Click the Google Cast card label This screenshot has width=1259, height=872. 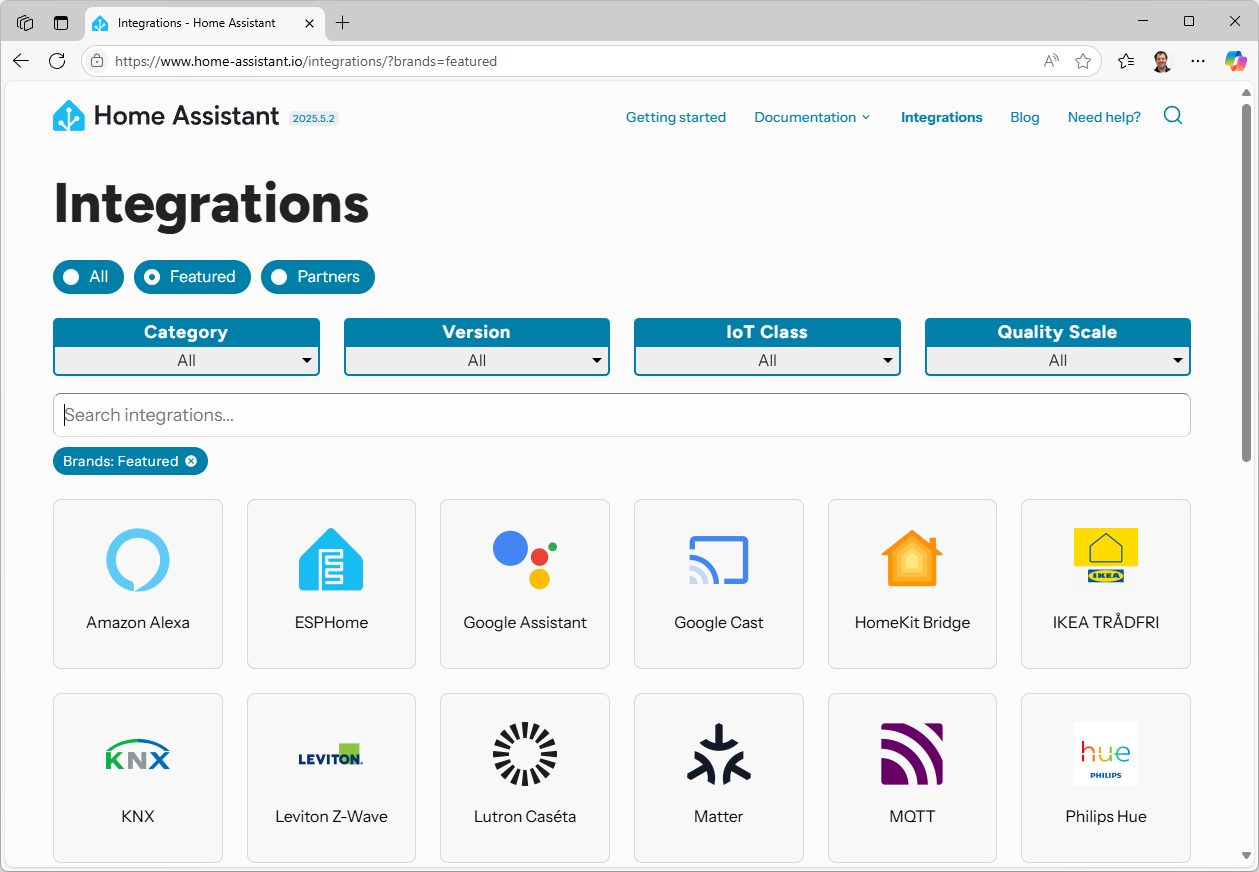719,622
